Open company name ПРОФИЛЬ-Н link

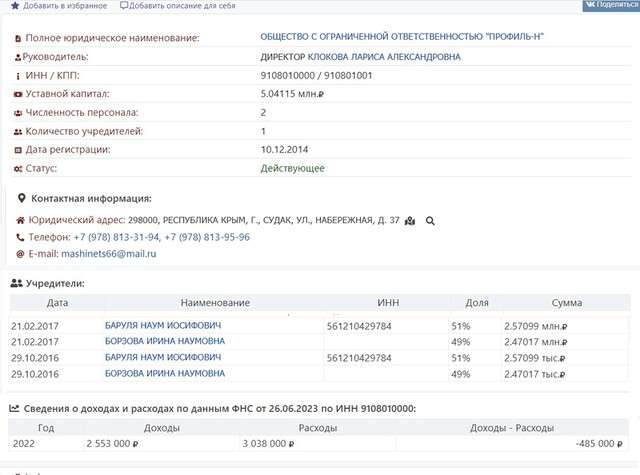click(x=409, y=37)
